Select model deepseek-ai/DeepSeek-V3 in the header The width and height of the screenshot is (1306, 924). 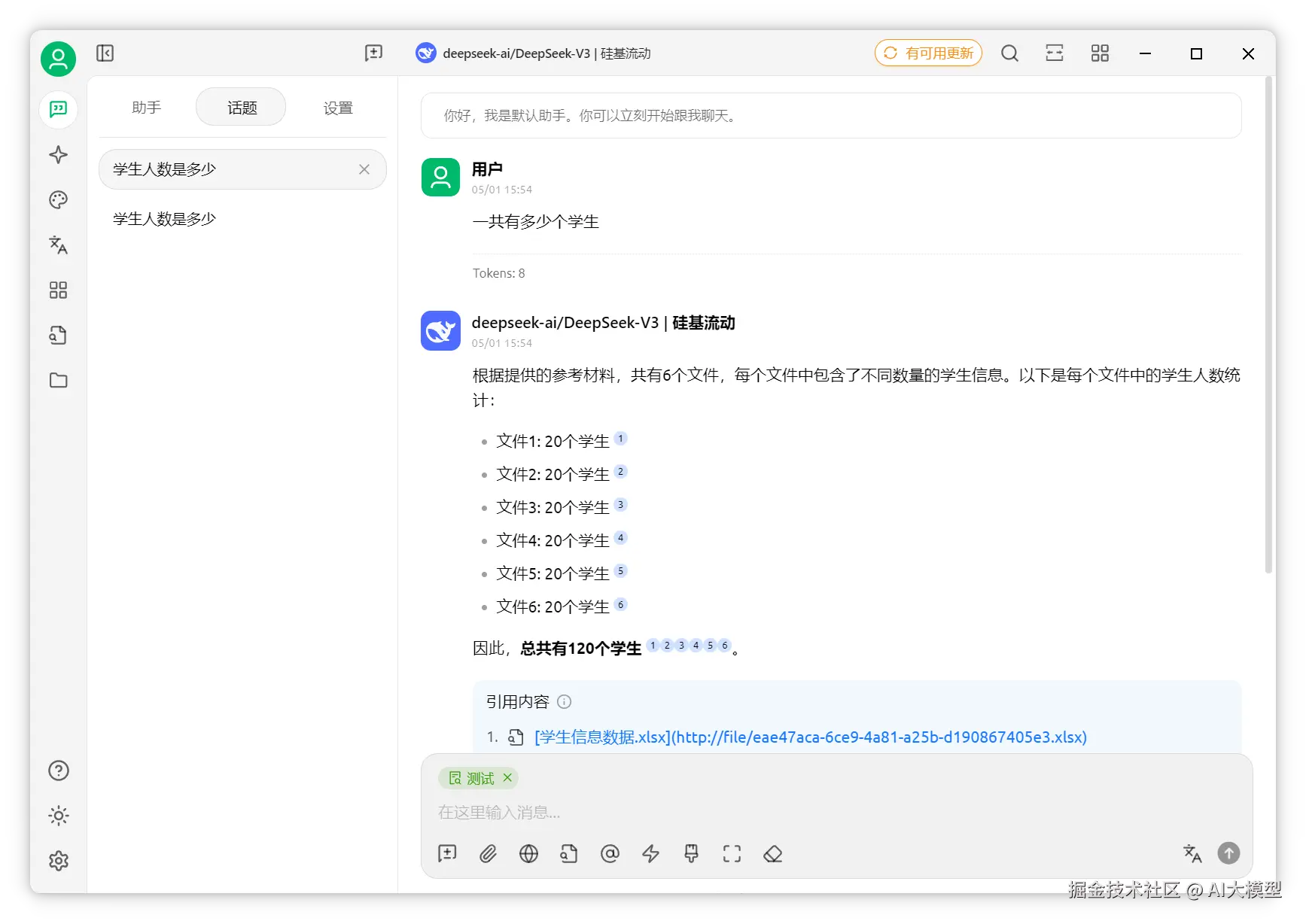click(533, 53)
